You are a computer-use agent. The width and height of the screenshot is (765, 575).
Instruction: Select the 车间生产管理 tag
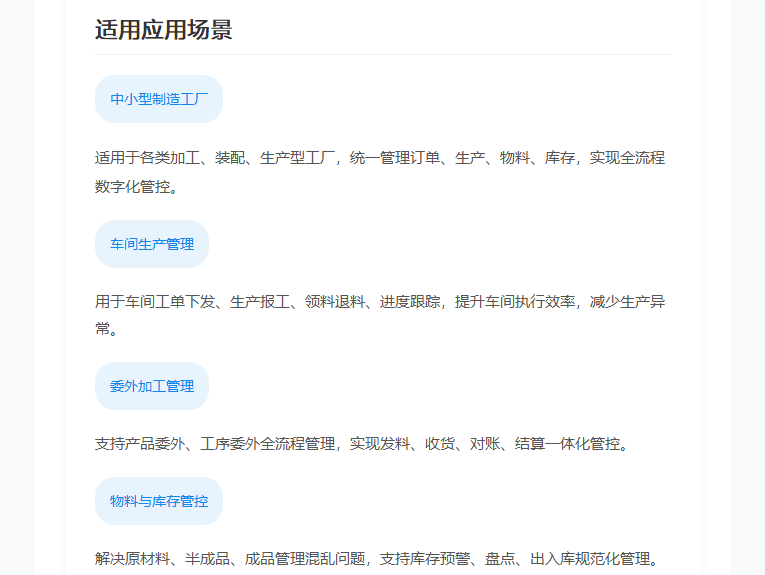(x=152, y=244)
